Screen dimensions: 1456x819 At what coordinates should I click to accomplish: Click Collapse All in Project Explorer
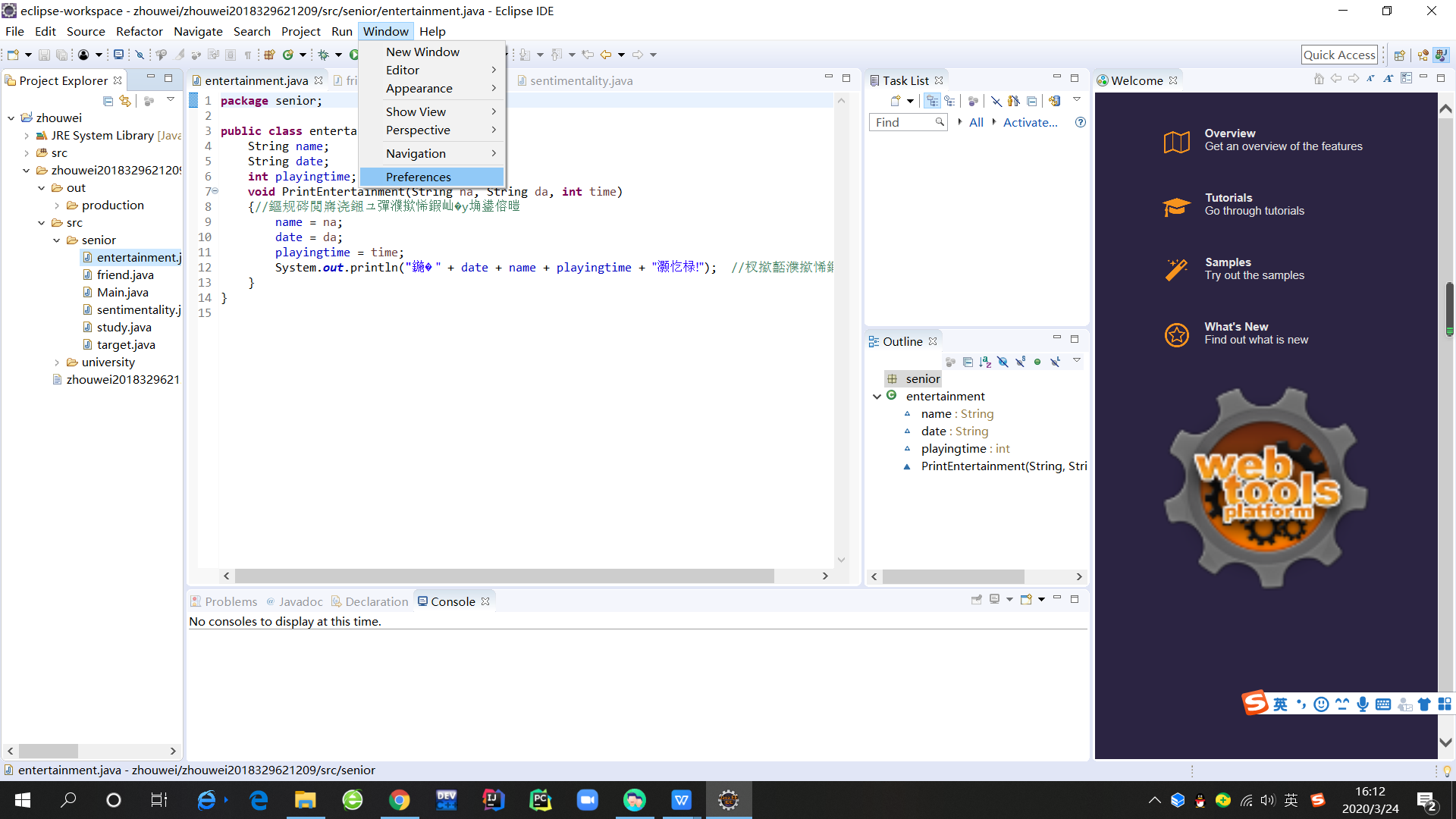(108, 101)
